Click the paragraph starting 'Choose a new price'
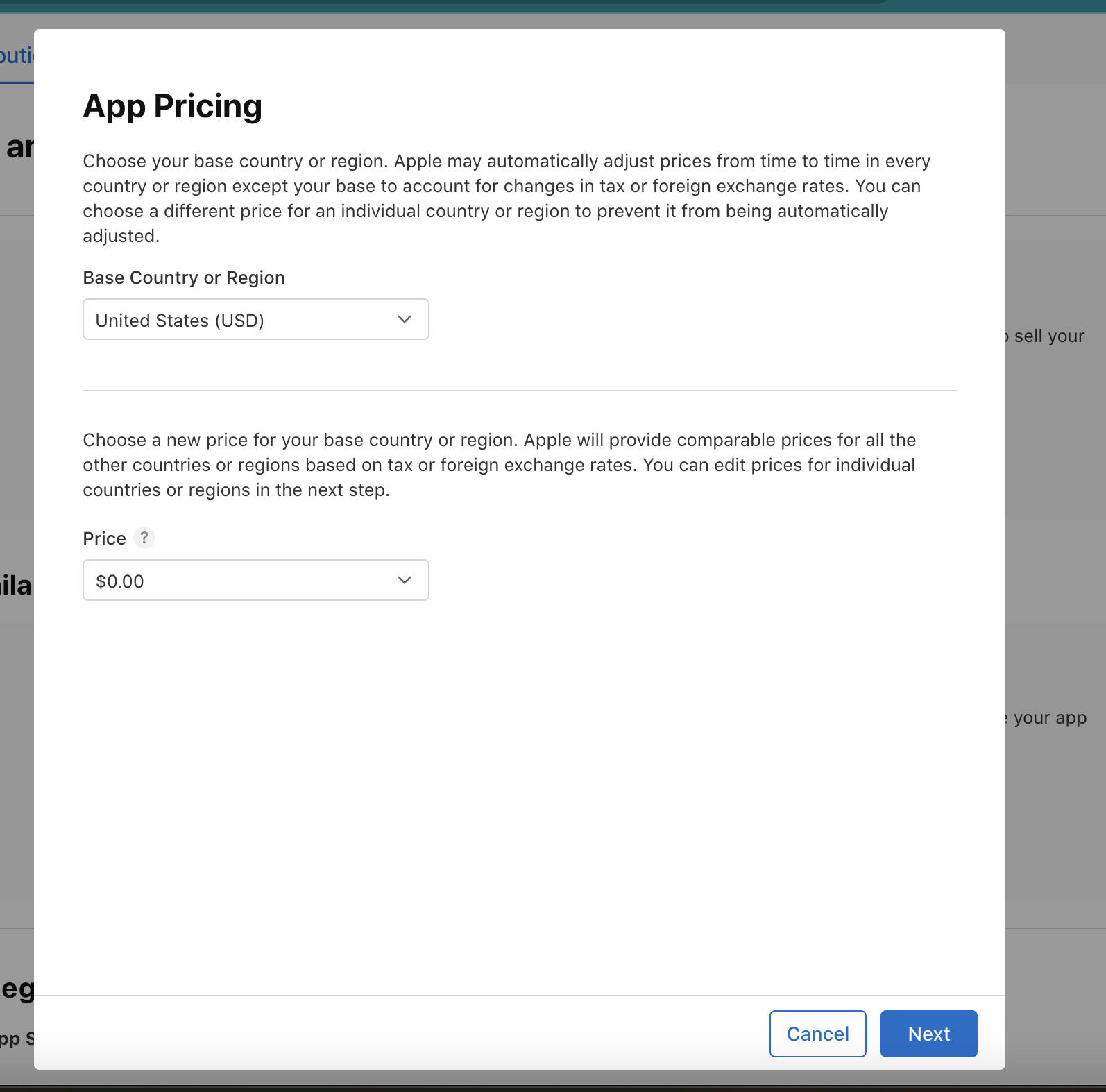This screenshot has width=1106, height=1092. click(499, 465)
